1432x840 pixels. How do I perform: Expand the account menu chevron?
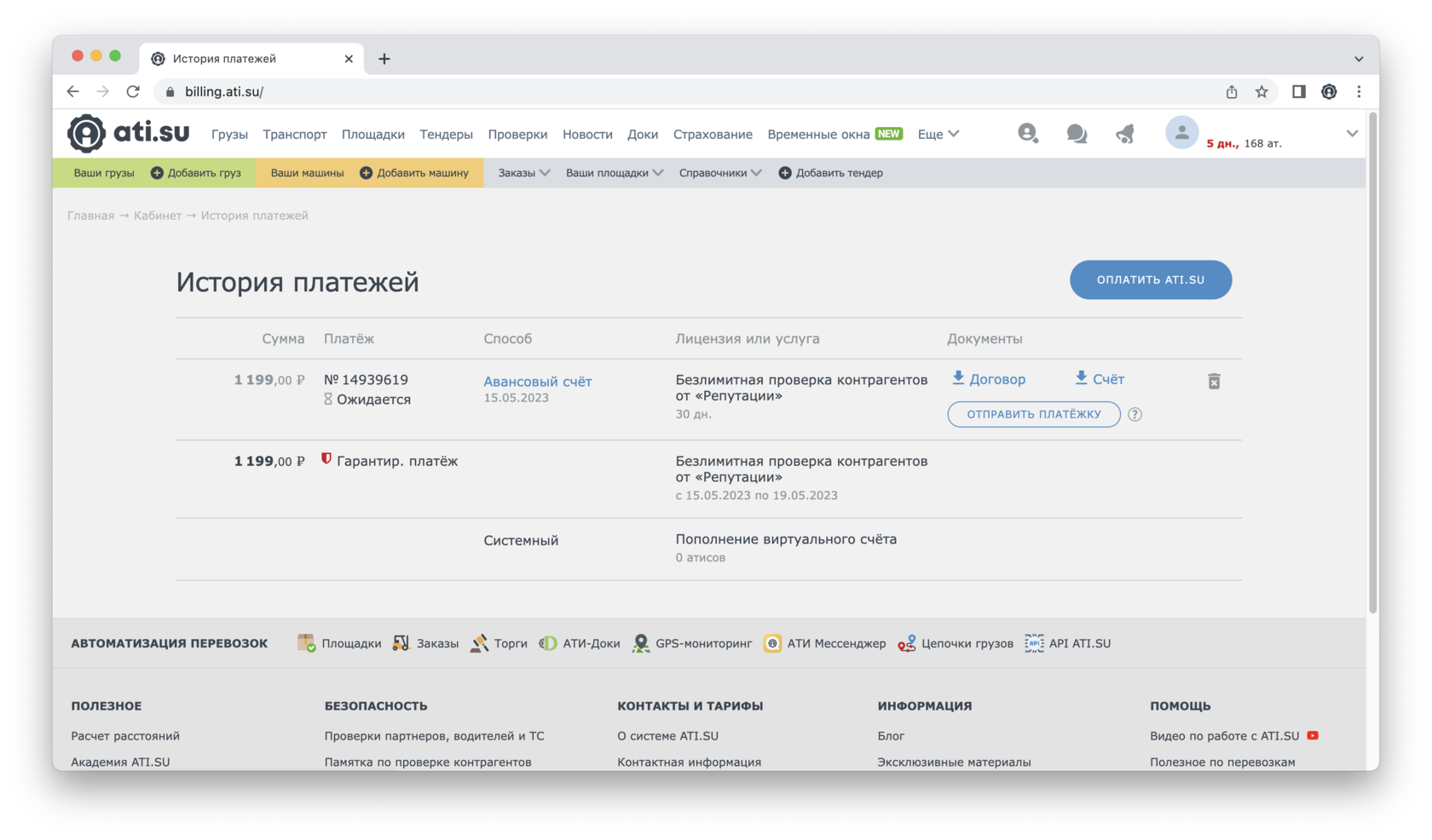tap(1352, 133)
